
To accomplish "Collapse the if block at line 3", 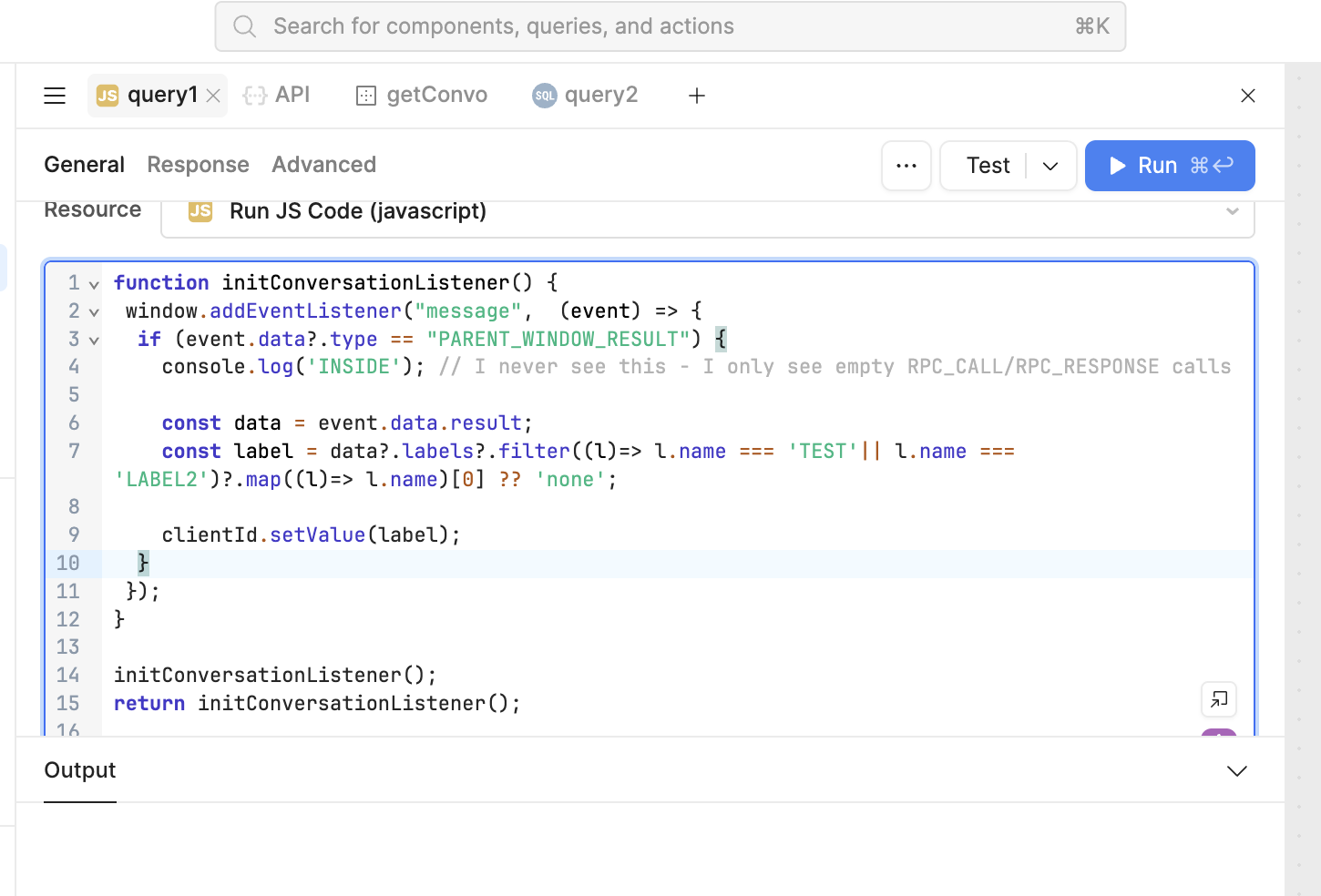I will (x=94, y=341).
